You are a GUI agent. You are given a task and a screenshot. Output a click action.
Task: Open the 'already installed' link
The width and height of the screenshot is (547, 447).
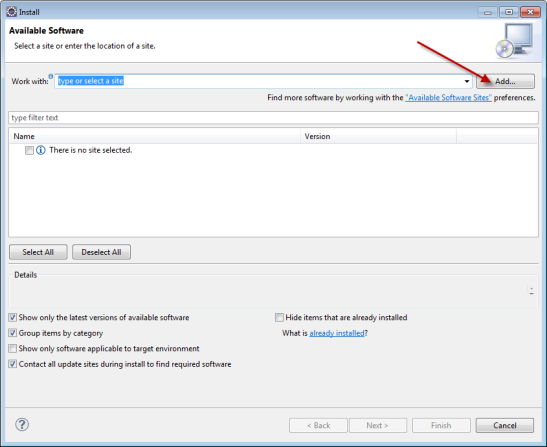pos(337,333)
